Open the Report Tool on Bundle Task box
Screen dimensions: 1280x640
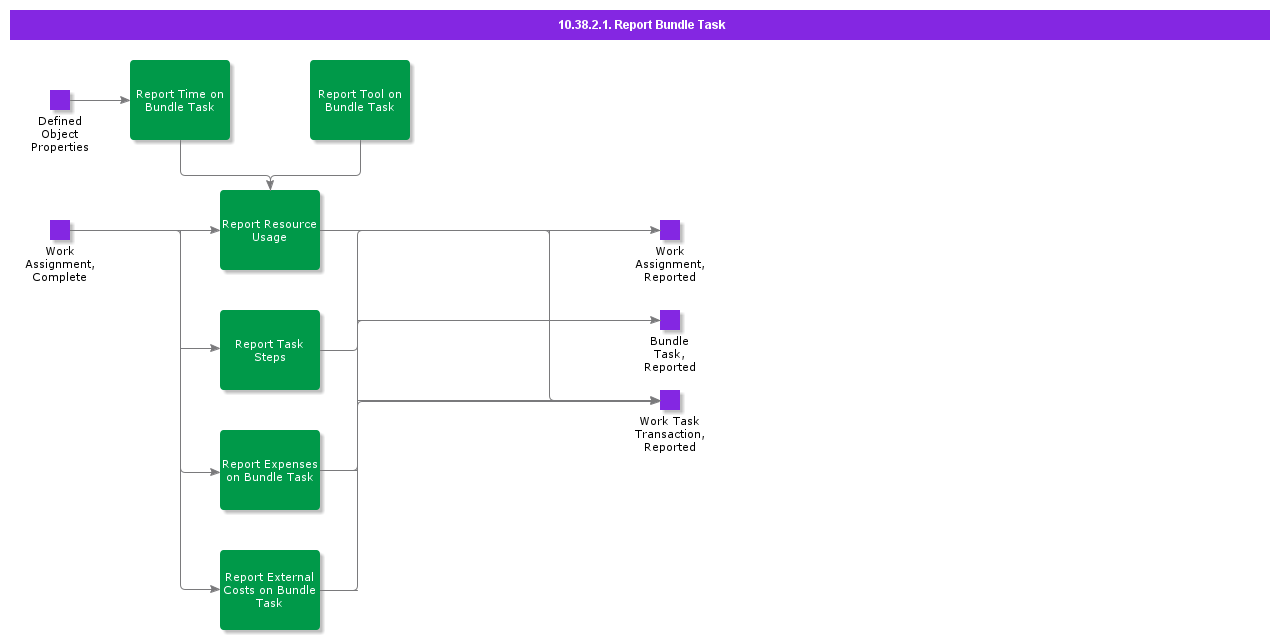click(x=360, y=100)
